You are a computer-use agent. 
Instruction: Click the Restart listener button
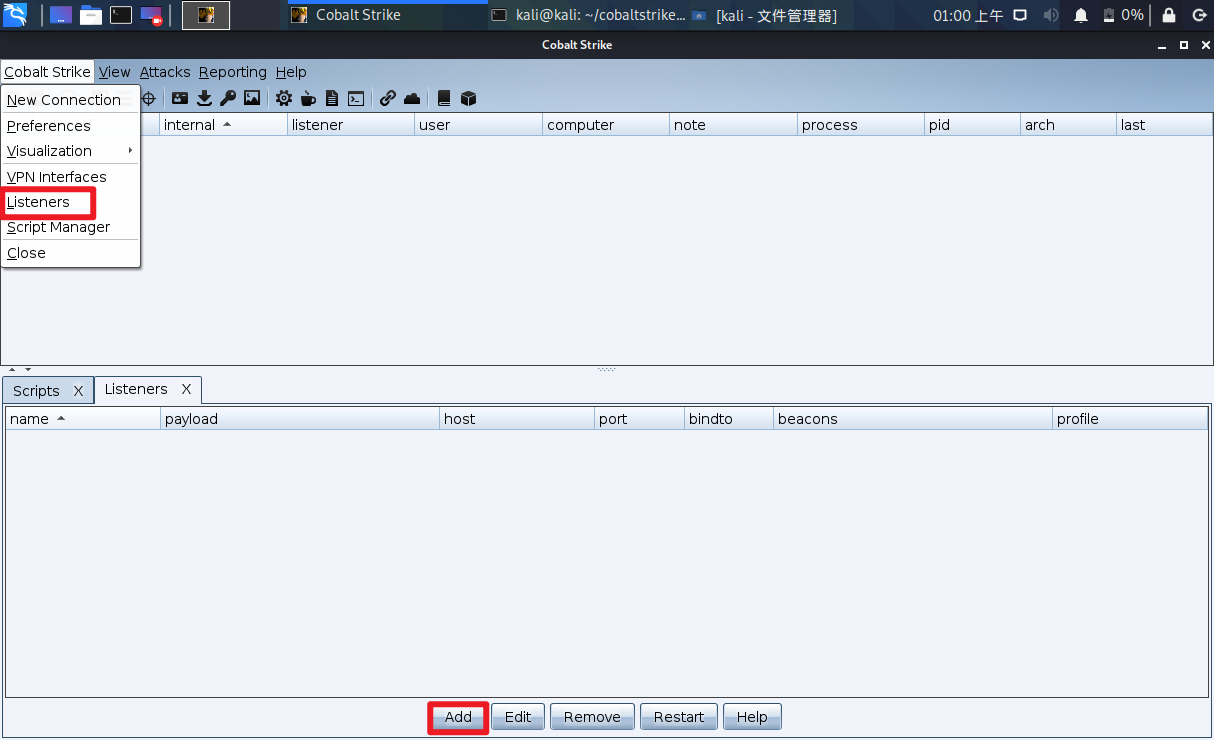point(679,717)
